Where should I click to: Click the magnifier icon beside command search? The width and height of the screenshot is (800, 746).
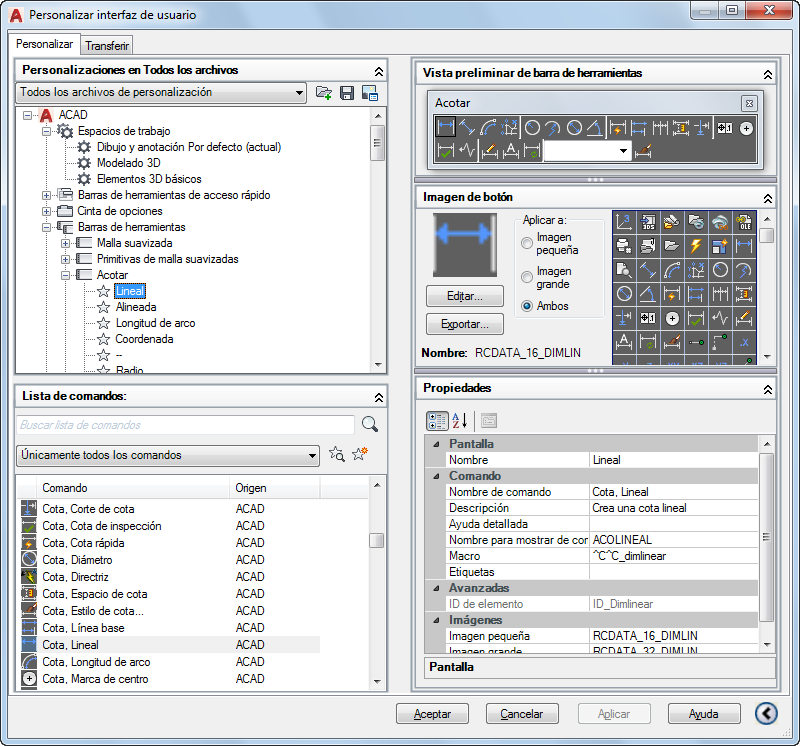click(x=370, y=424)
